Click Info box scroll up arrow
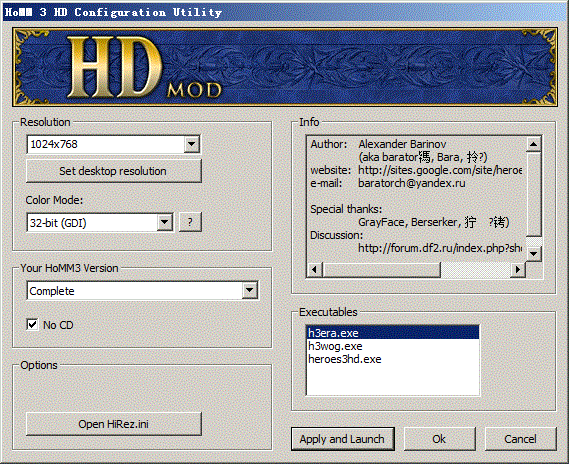Screen dimensions: 569x464 (533, 144)
